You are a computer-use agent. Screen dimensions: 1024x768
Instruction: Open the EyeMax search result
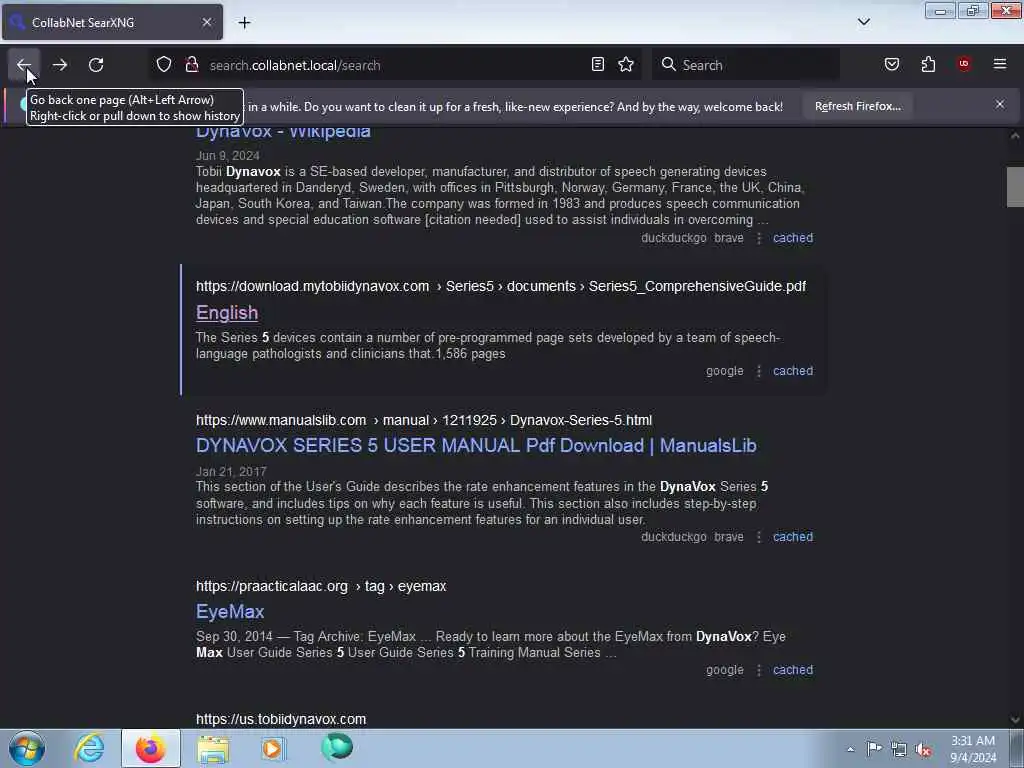[230, 612]
